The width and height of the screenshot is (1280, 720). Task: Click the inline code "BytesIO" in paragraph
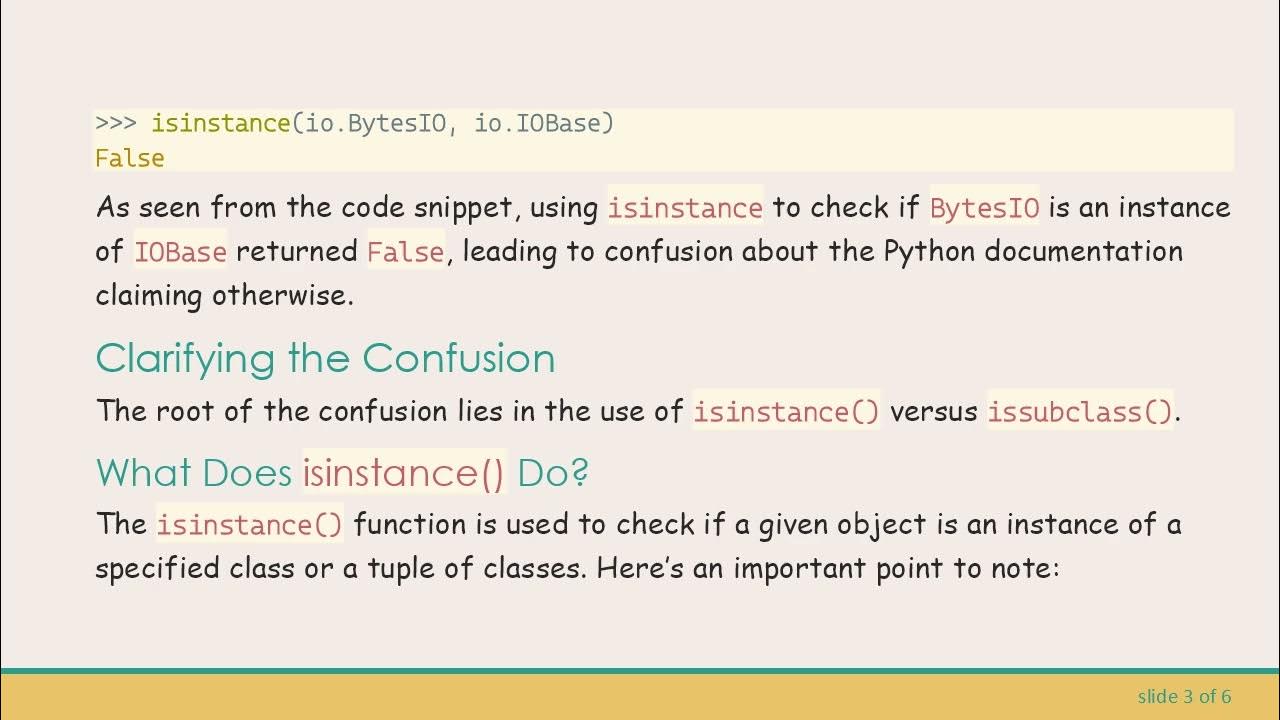click(x=985, y=208)
